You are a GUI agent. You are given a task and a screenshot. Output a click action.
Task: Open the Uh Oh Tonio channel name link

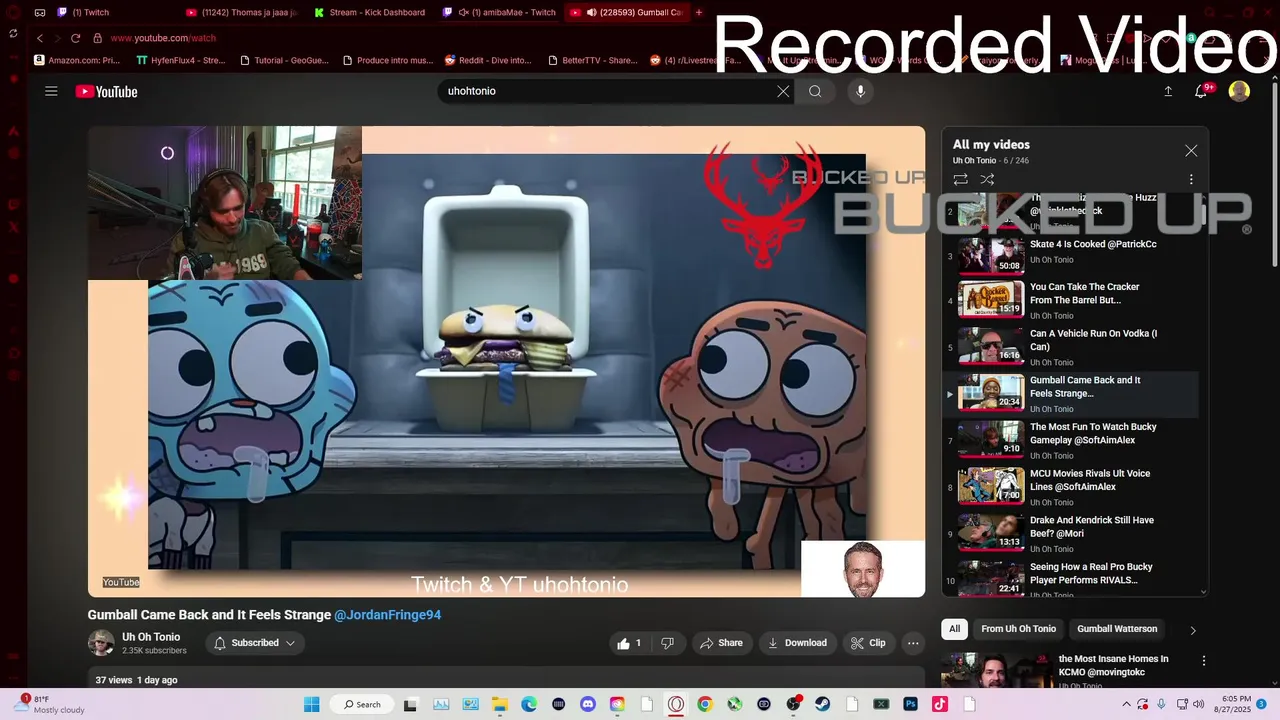[x=151, y=637]
